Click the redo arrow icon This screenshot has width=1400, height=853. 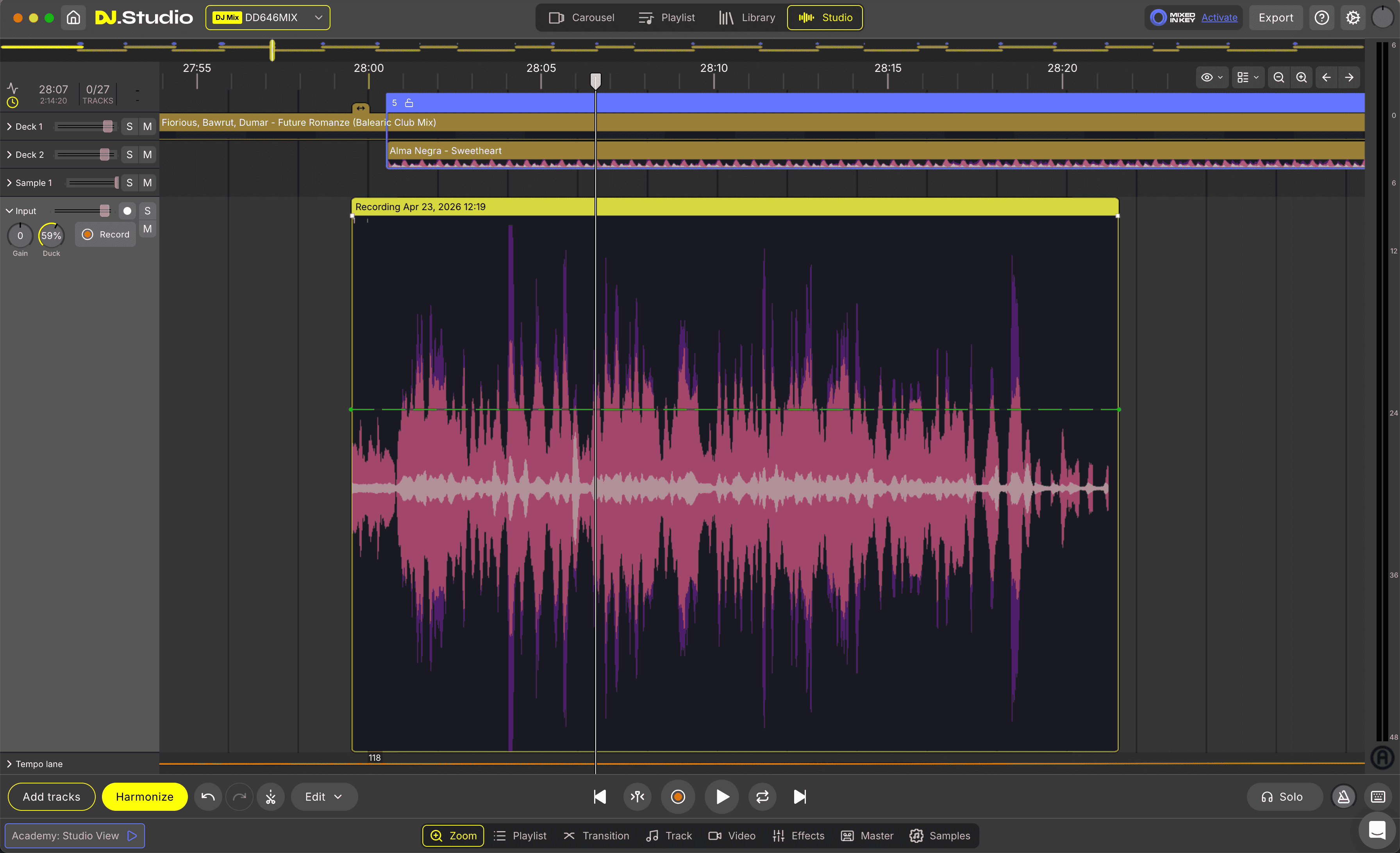[x=239, y=797]
